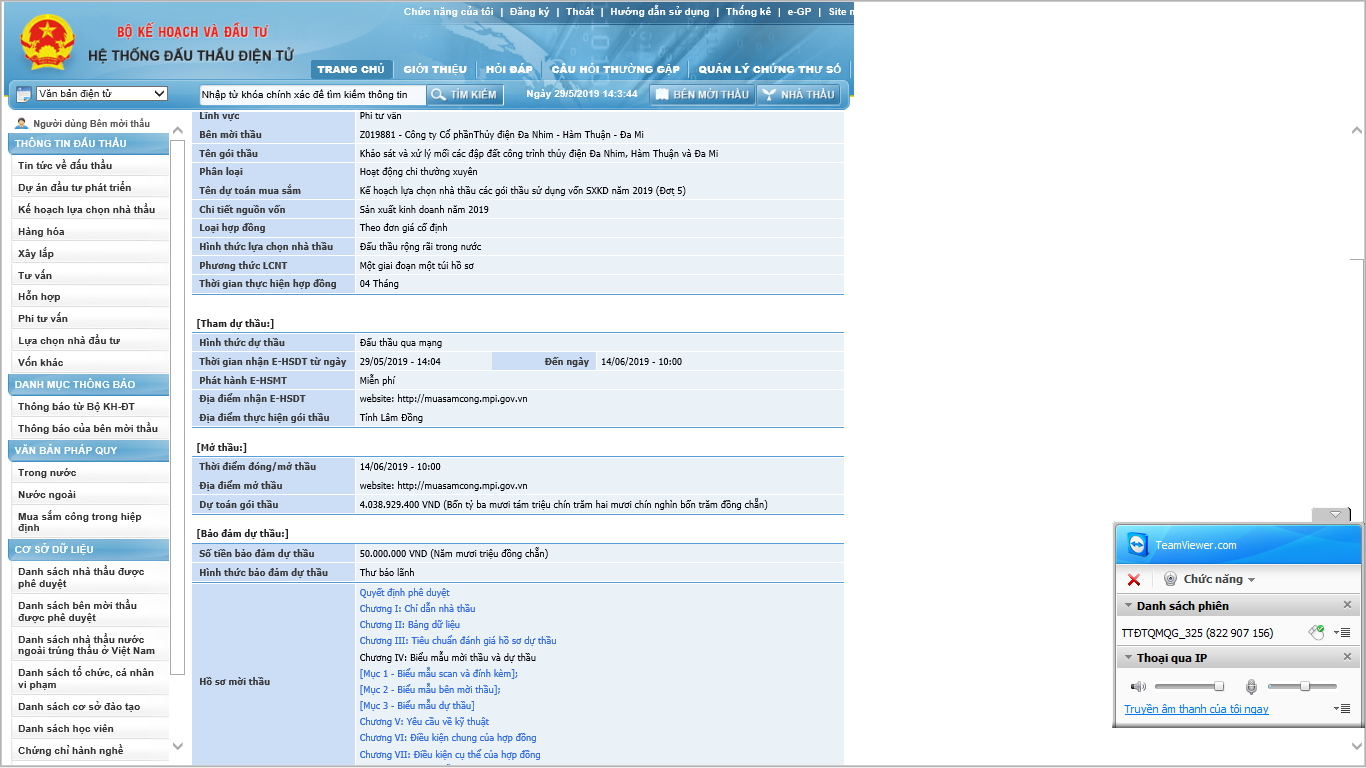The height and width of the screenshot is (768, 1366).
Task: Open Thông báo từ Bộ KH-ĐT
Action: click(76, 406)
